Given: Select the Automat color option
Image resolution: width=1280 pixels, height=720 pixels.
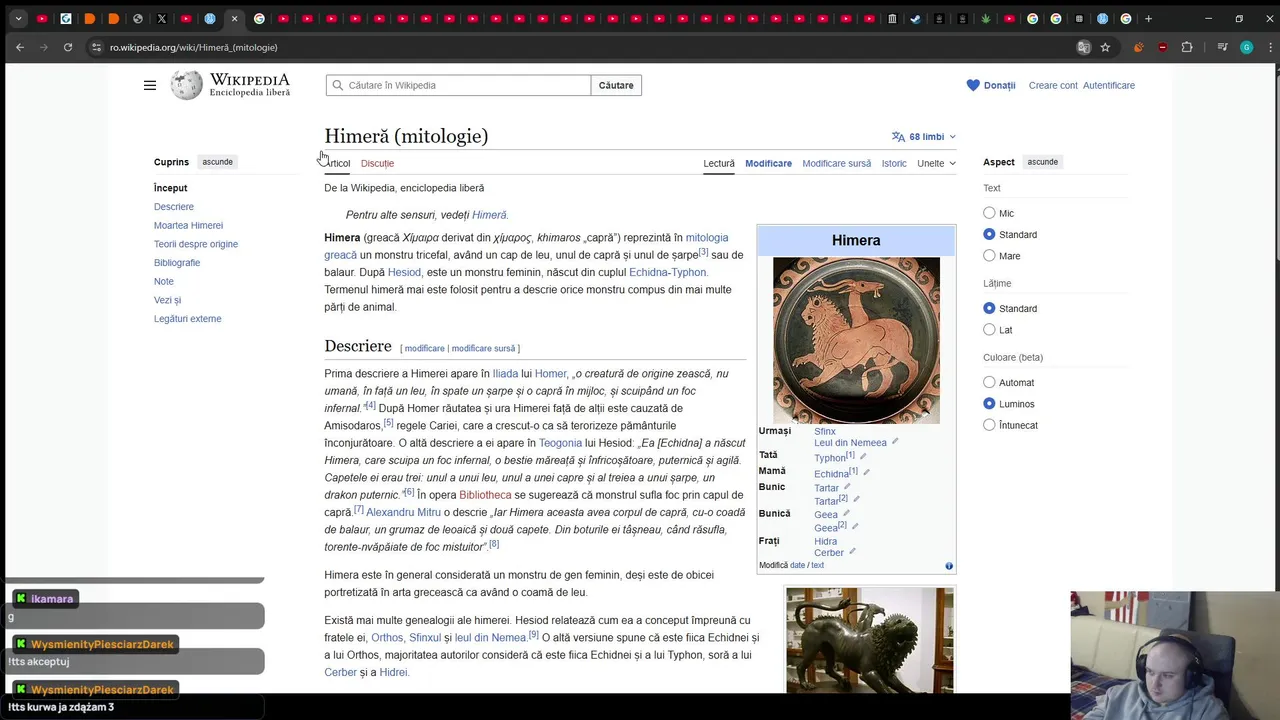Looking at the screenshot, I should pos(989,382).
